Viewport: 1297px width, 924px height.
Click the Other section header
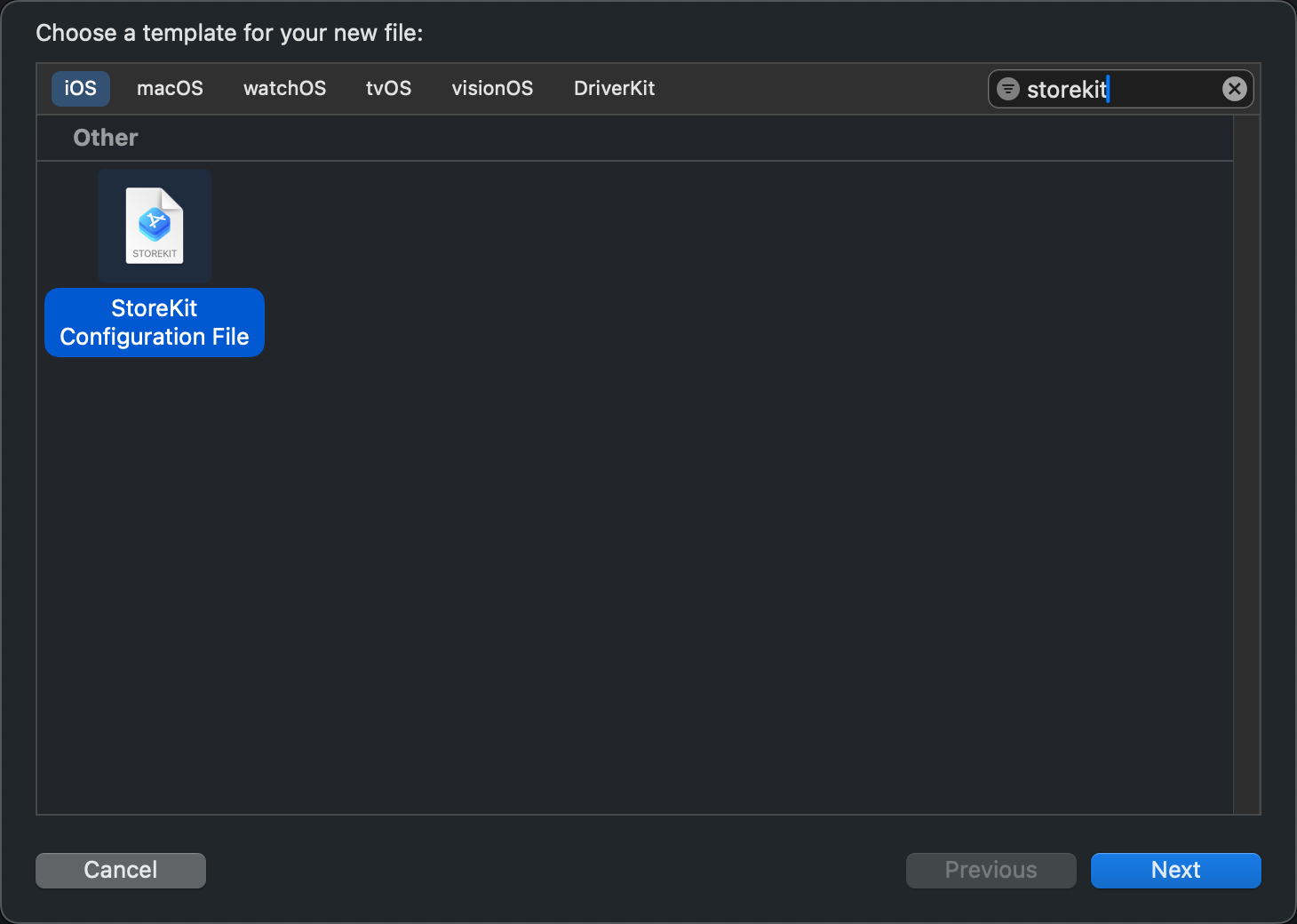pyautogui.click(x=106, y=138)
